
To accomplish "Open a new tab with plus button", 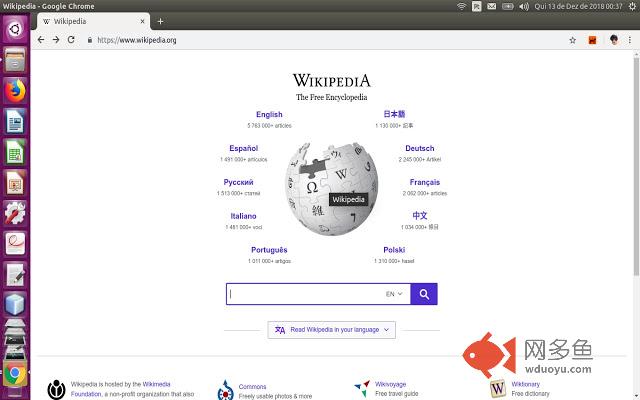I will [x=160, y=21].
